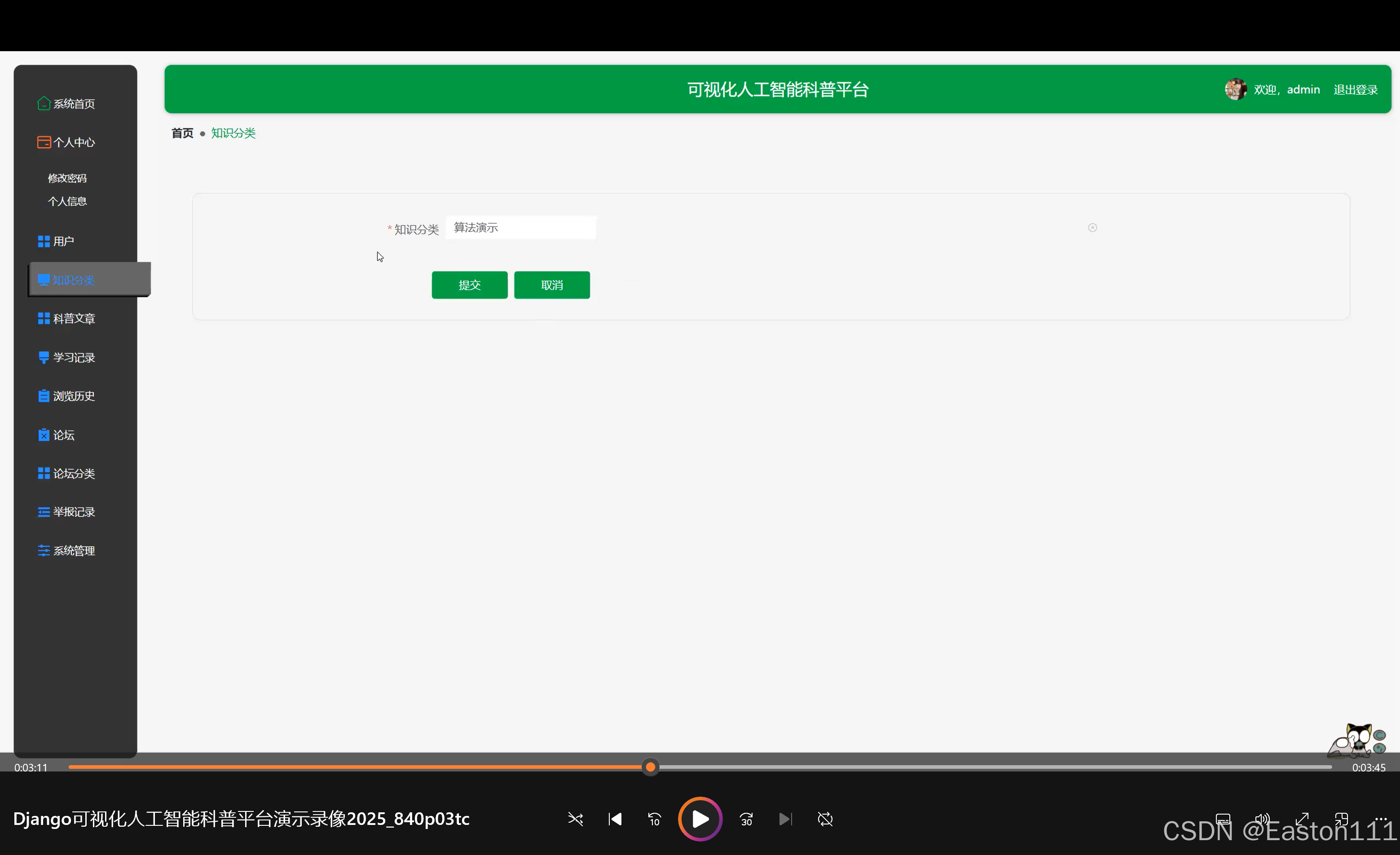Toggle the repeat loop icon
The height and width of the screenshot is (855, 1400).
(x=825, y=819)
